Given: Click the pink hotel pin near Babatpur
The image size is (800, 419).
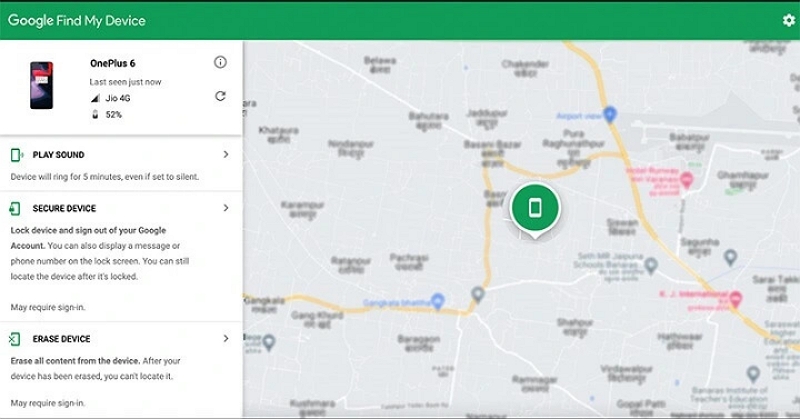Looking at the screenshot, I should click(x=686, y=181).
